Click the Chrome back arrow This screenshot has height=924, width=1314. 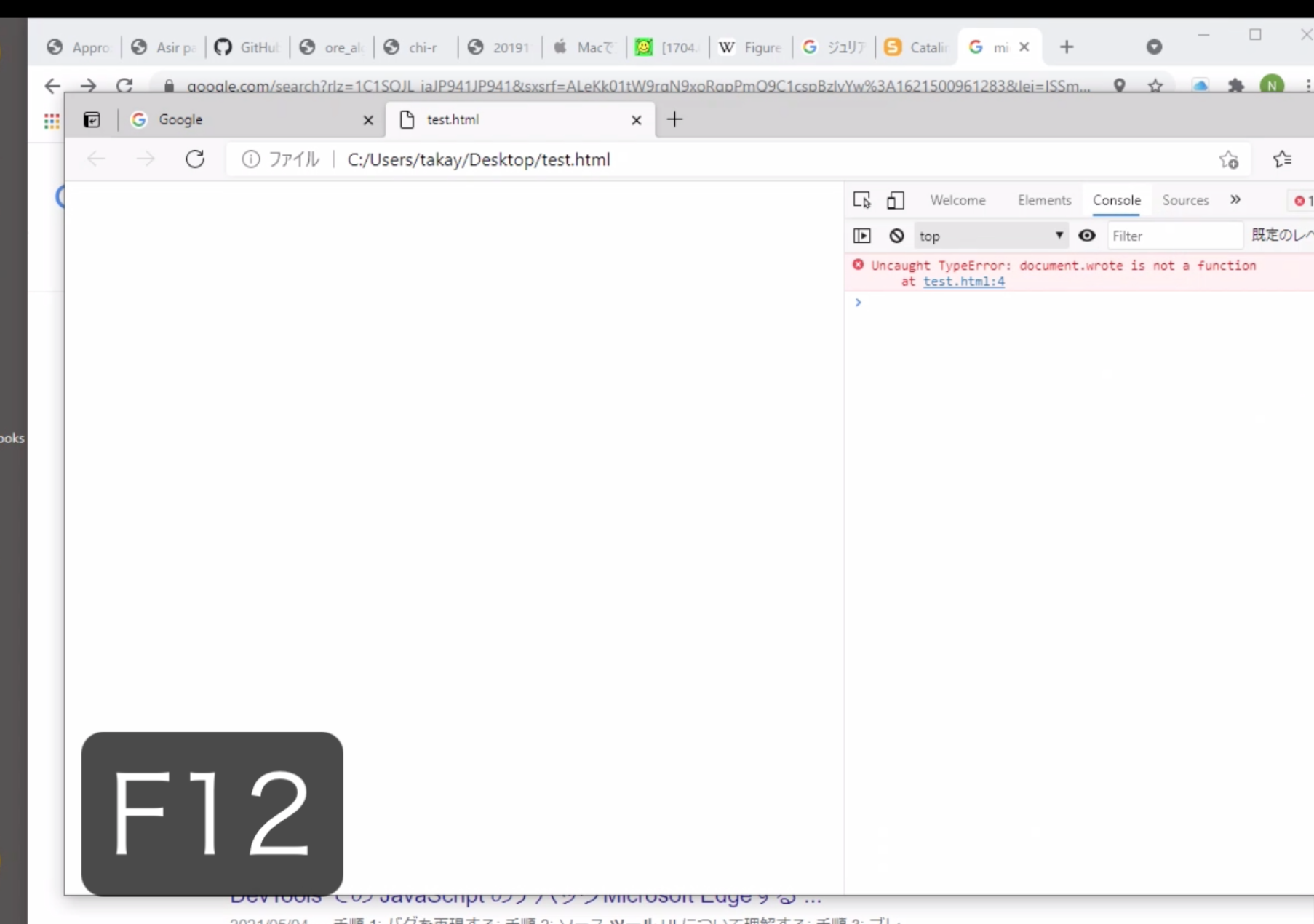point(52,86)
